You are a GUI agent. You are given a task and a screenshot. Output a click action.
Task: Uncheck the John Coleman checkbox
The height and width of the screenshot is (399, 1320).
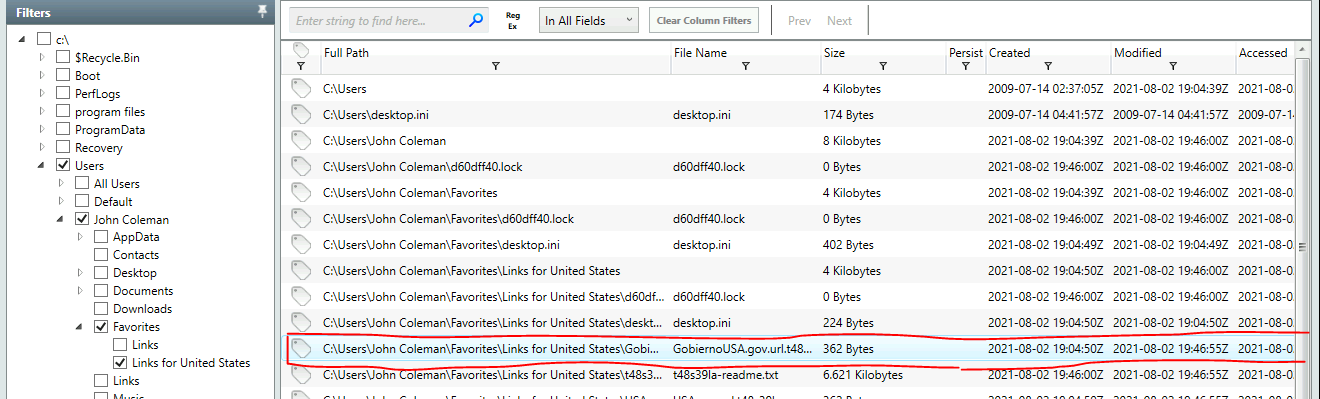click(x=82, y=219)
